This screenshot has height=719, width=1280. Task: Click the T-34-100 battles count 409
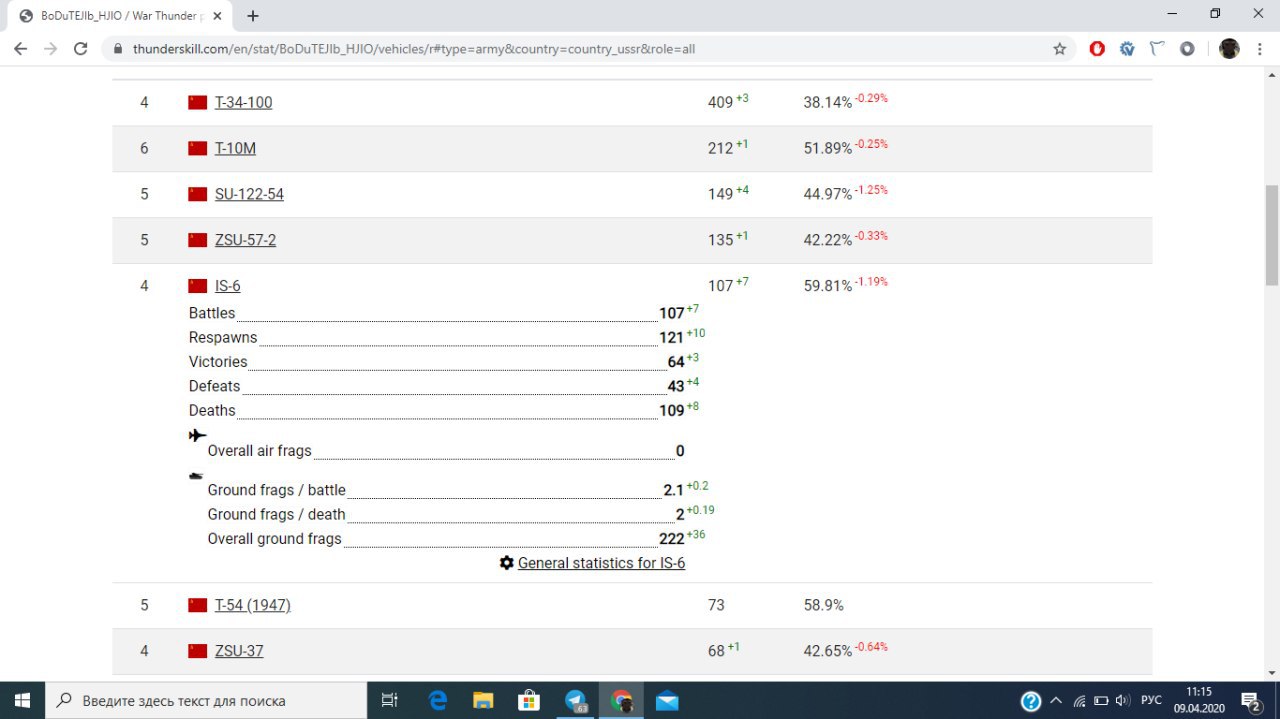[721, 102]
